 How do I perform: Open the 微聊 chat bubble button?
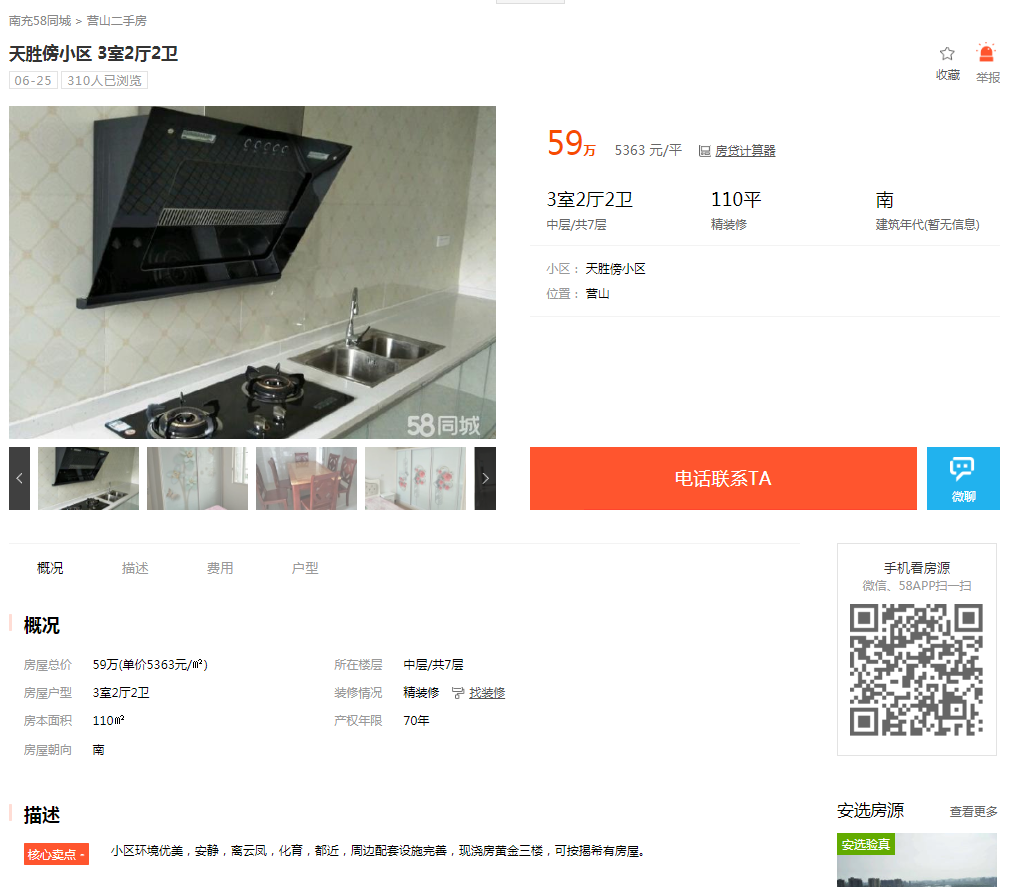[963, 478]
